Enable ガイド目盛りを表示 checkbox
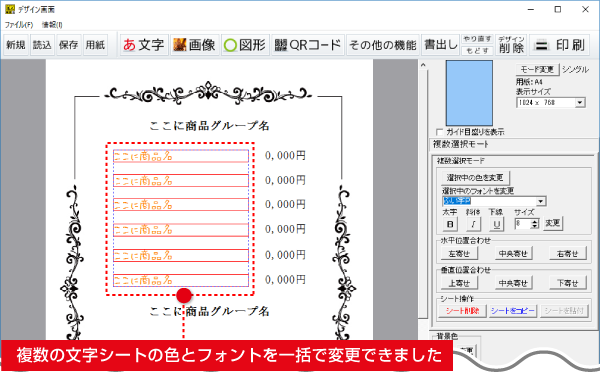Image resolution: width=600 pixels, height=375 pixels. 440,132
